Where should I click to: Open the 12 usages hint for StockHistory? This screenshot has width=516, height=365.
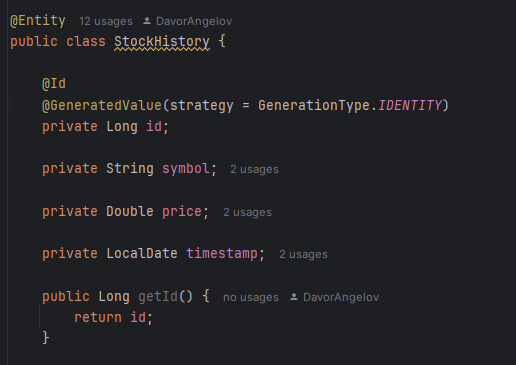[x=106, y=21]
